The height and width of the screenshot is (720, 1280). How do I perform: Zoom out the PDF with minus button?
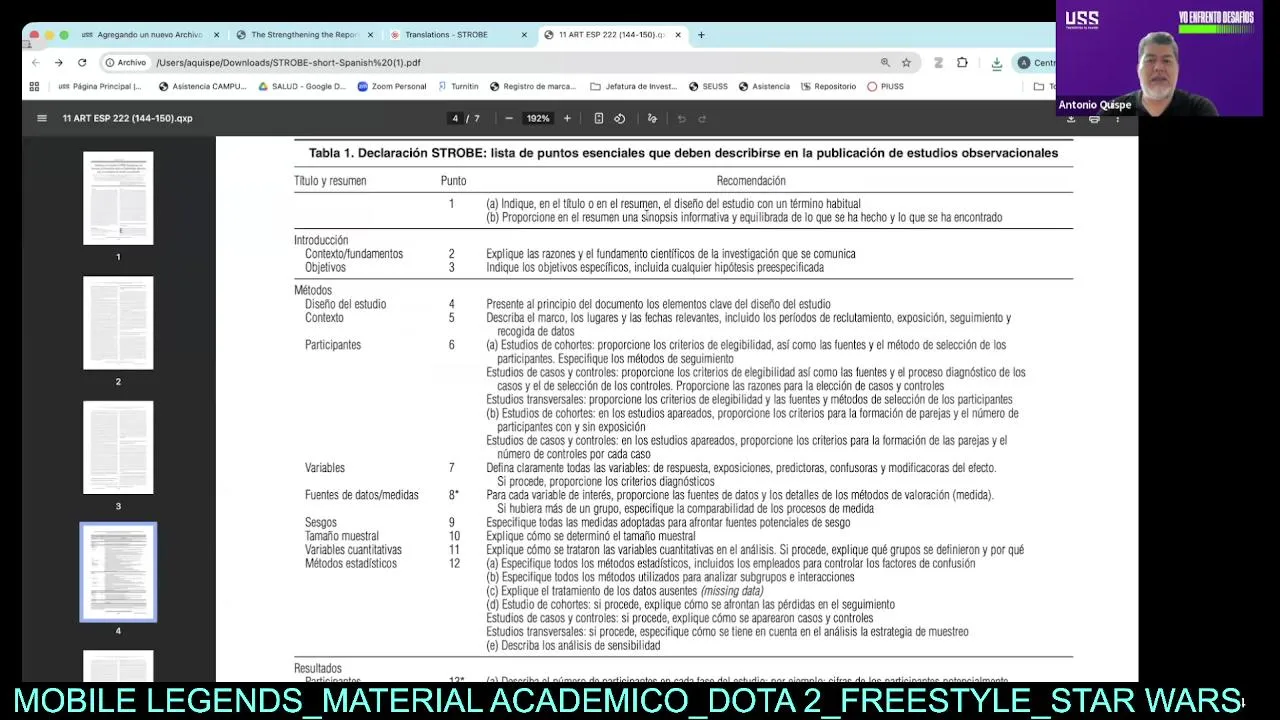point(508,118)
